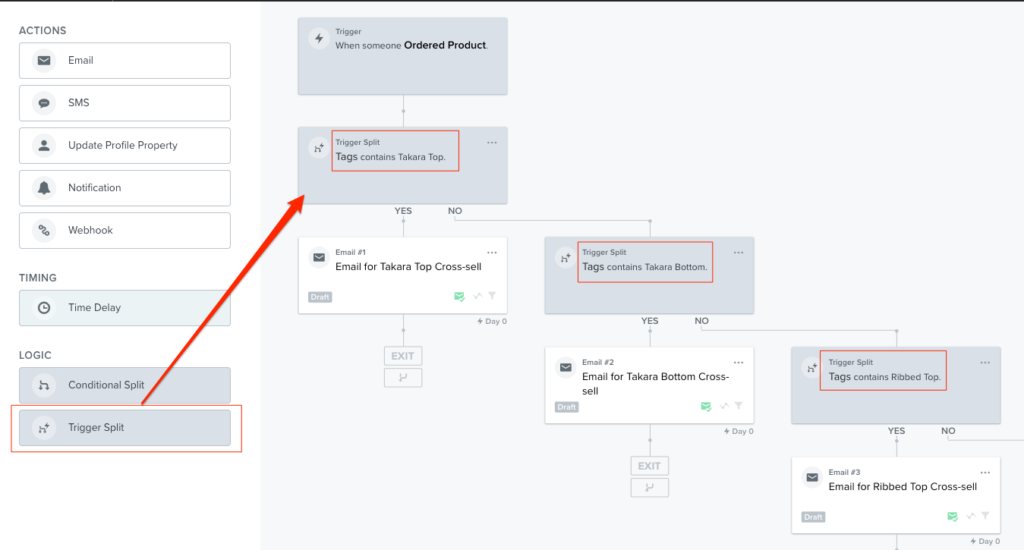1024x550 pixels.
Task: Click the branch icon under Email #2's EXIT
Action: [x=649, y=488]
